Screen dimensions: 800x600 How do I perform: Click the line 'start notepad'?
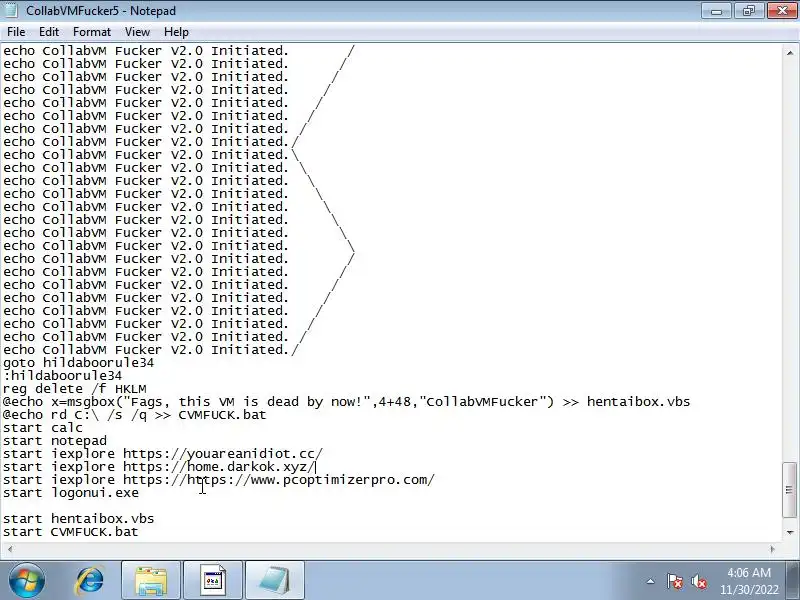[55, 441]
